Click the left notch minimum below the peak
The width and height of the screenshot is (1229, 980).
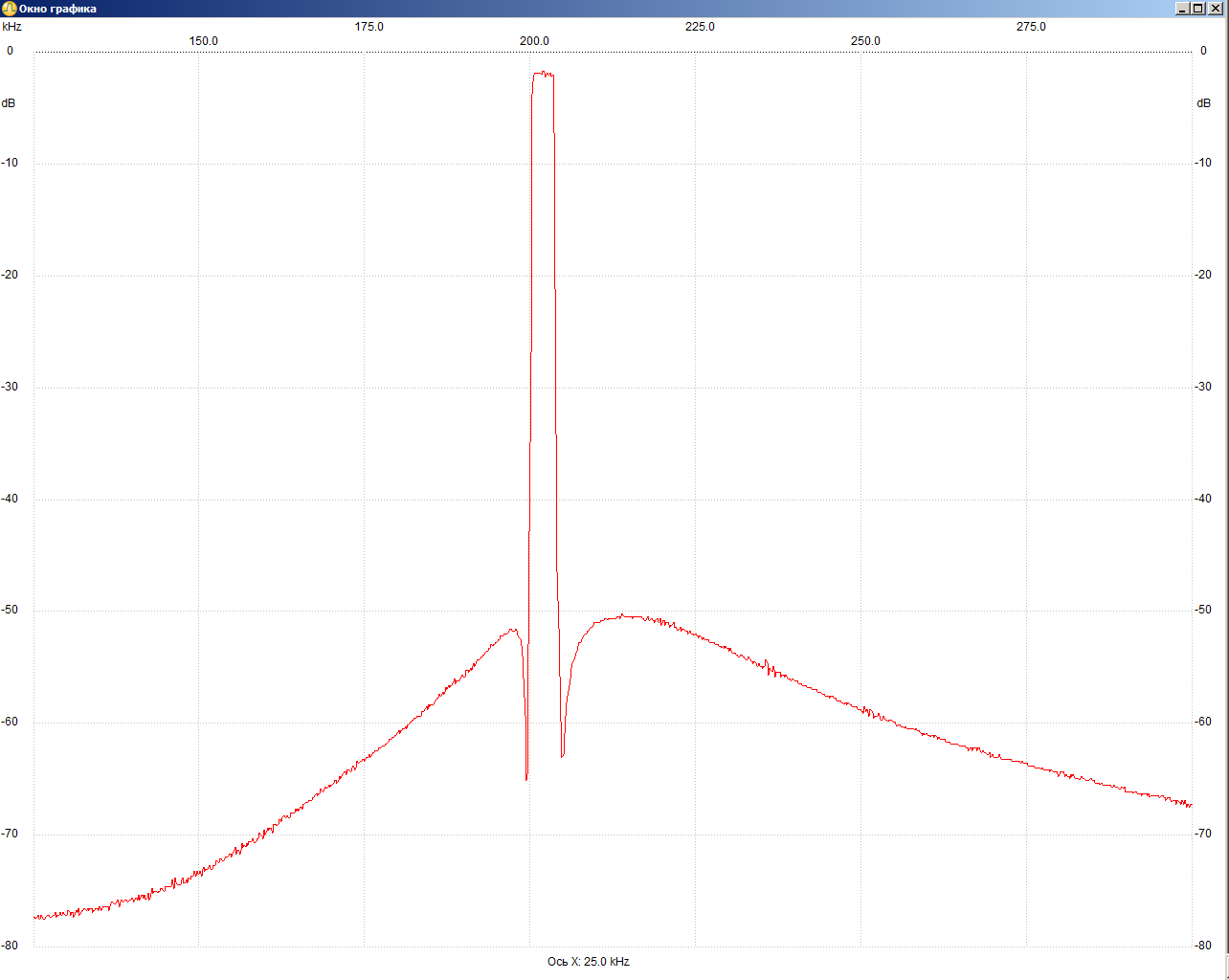(x=526, y=777)
